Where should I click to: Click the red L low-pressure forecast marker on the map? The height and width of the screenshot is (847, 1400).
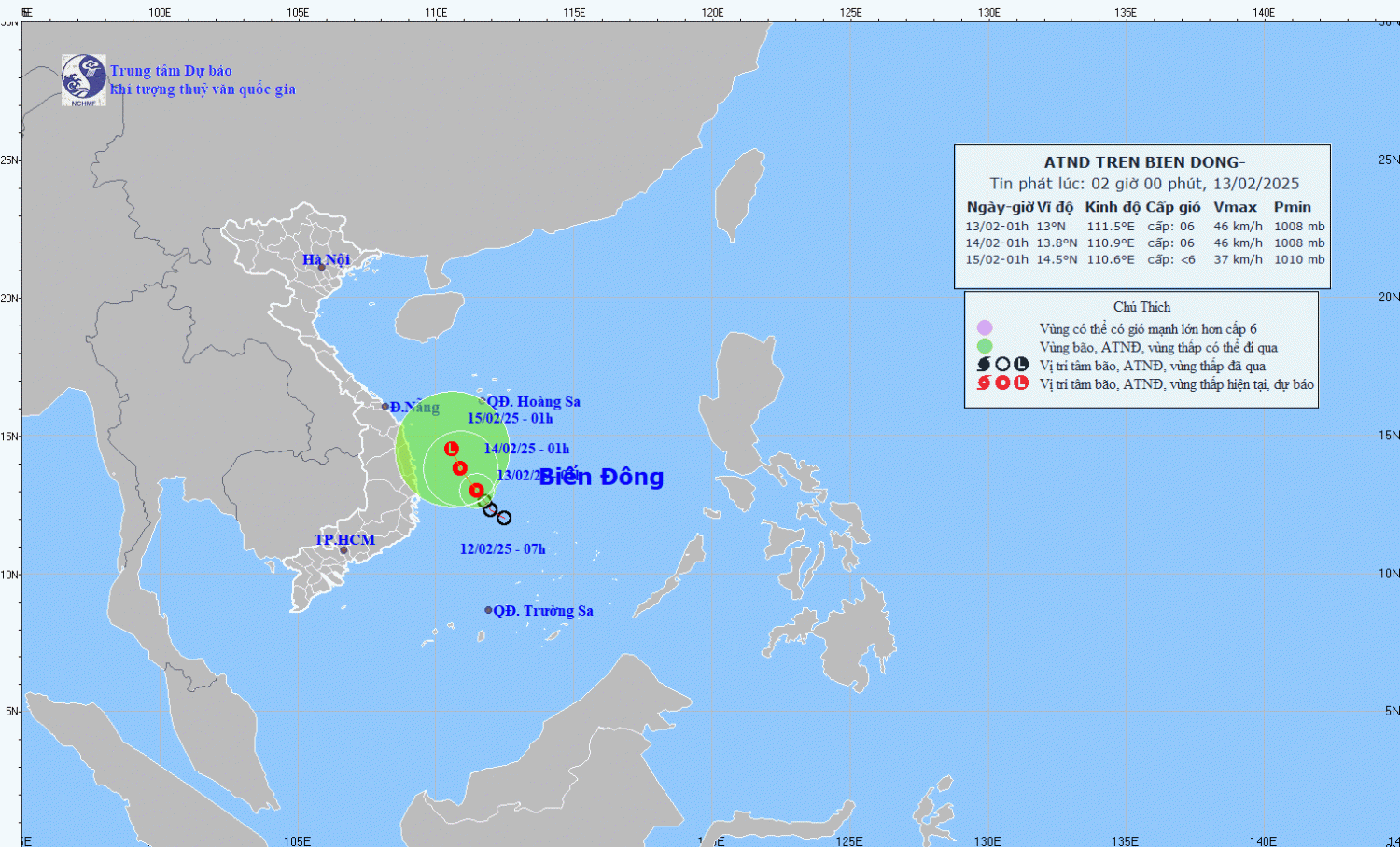click(x=452, y=449)
